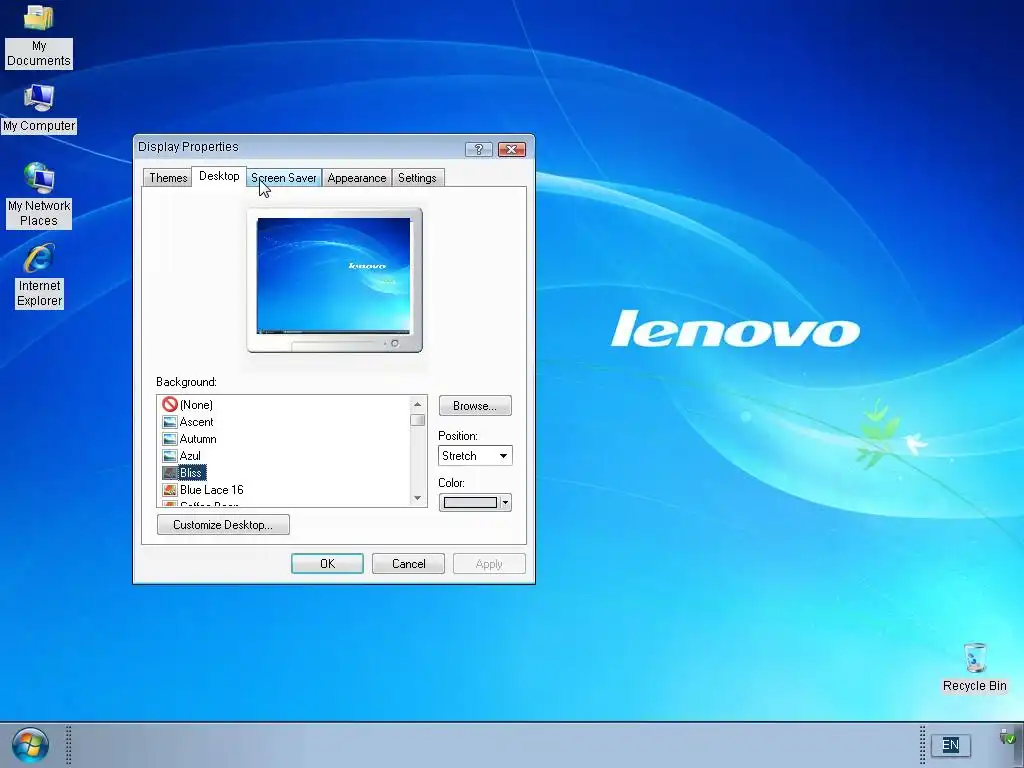Go to the Appearance tab
Image resolution: width=1024 pixels, height=768 pixels.
click(x=357, y=178)
